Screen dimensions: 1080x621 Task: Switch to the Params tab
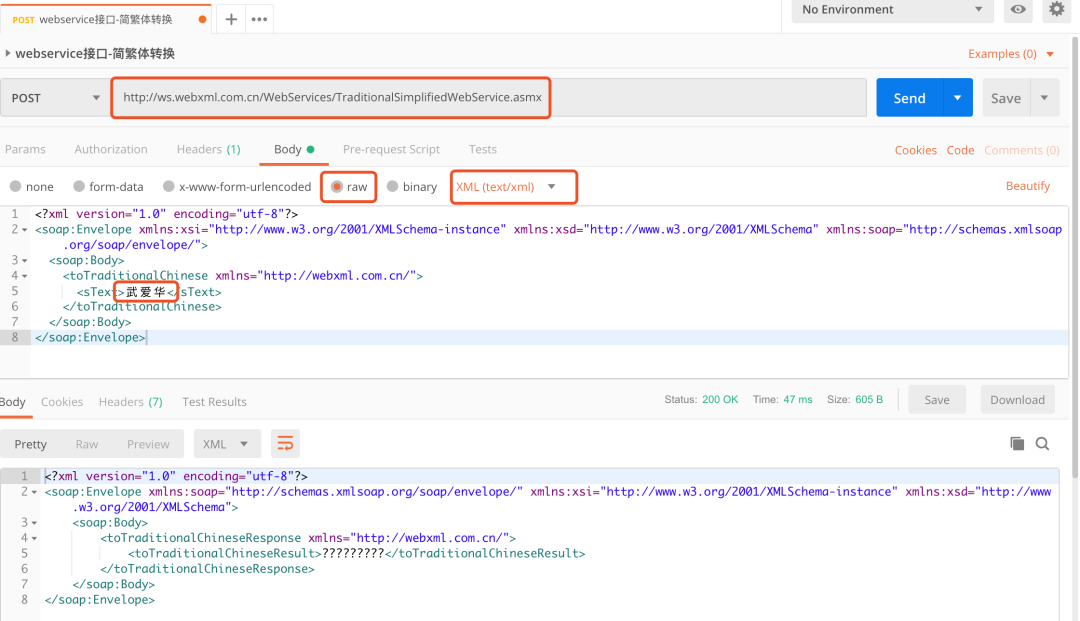tap(25, 149)
